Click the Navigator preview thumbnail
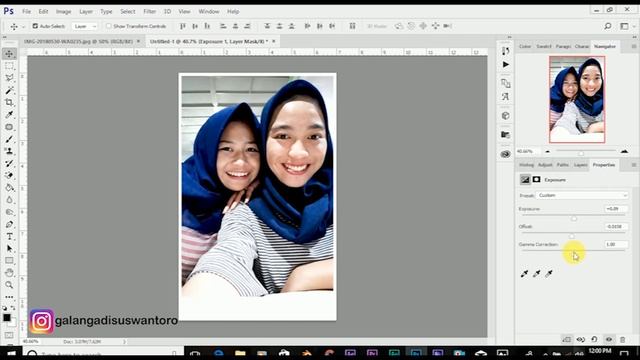The width and height of the screenshot is (640, 360). [x=577, y=100]
